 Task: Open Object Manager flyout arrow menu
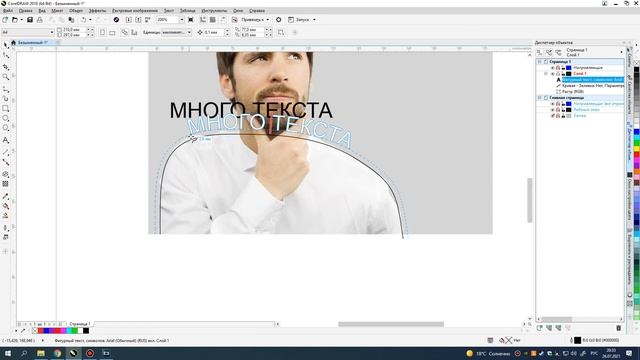click(x=622, y=52)
